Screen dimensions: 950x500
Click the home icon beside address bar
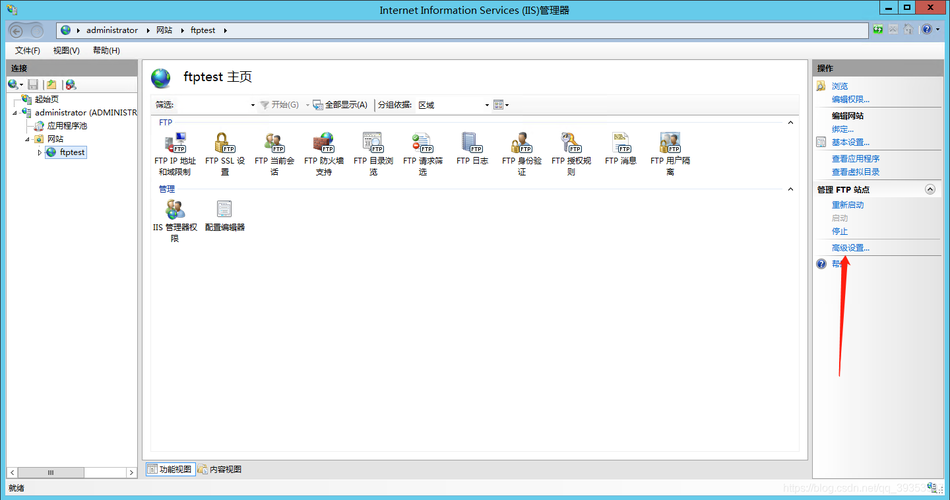908,30
